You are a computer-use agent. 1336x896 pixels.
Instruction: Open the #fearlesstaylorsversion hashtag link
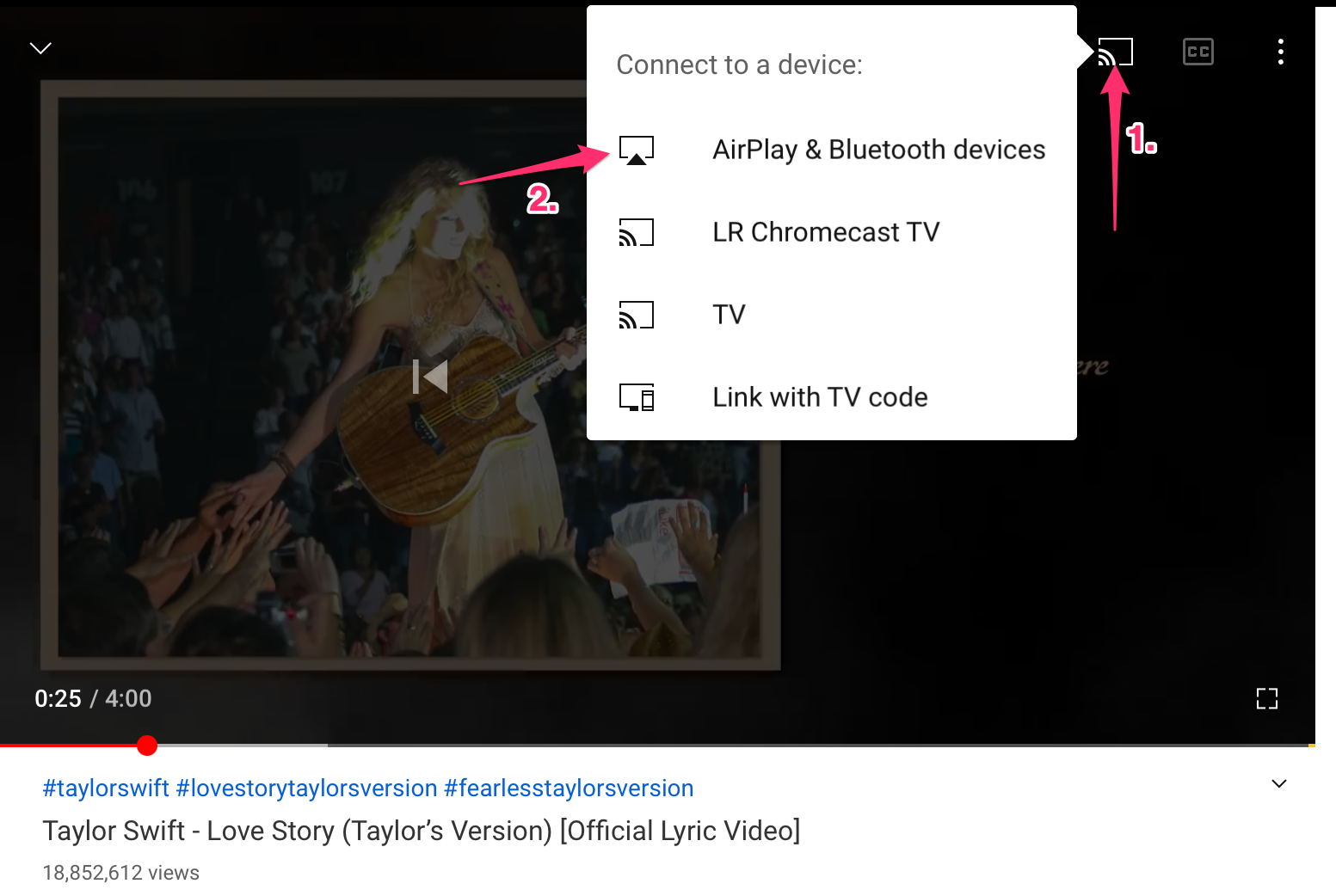(x=568, y=788)
